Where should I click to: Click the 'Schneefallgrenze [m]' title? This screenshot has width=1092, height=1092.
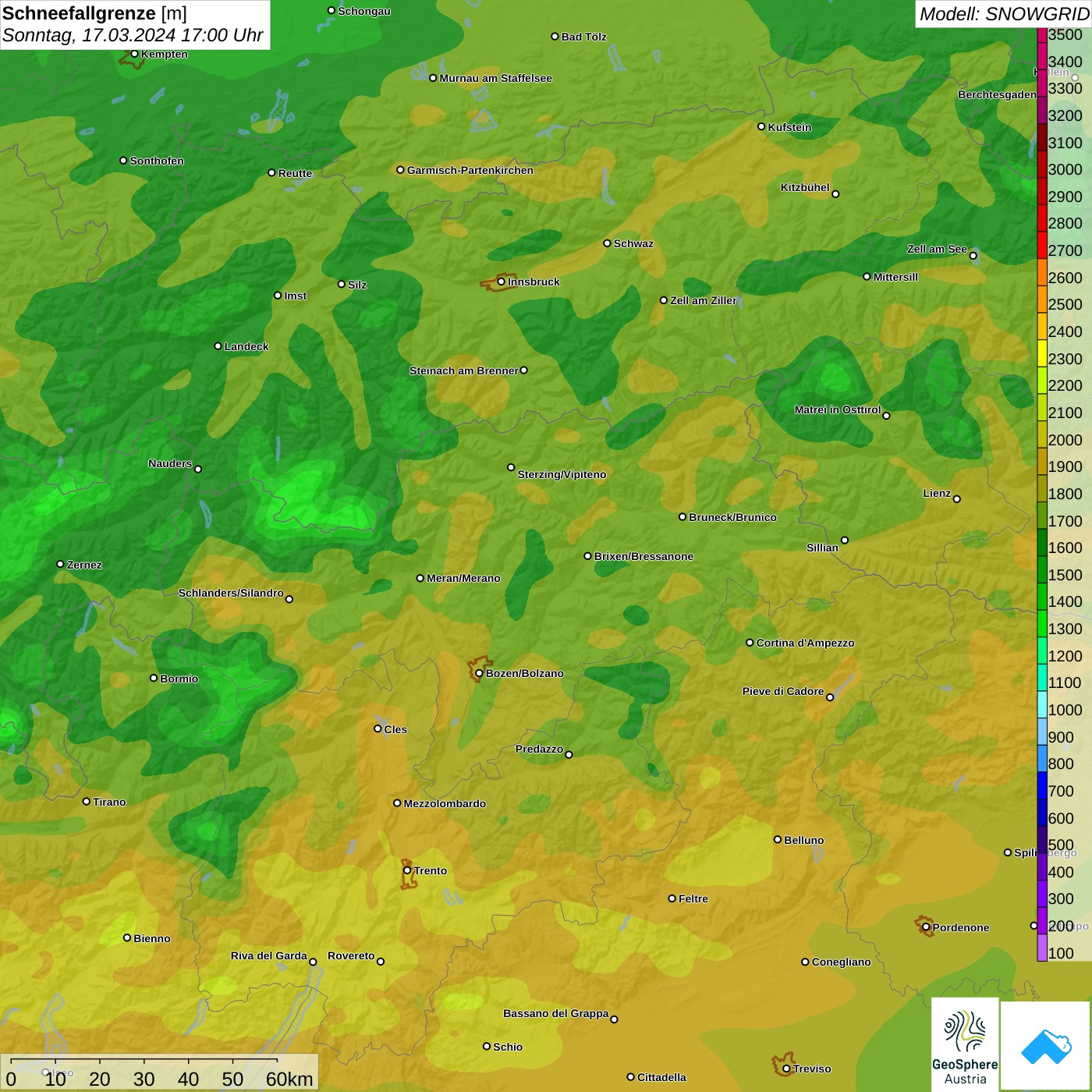[x=94, y=13]
